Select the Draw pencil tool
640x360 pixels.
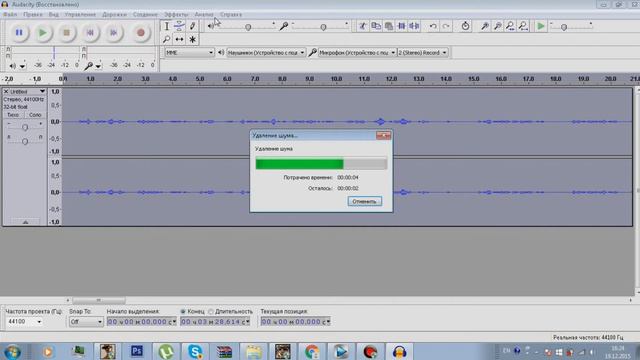click(x=192, y=26)
